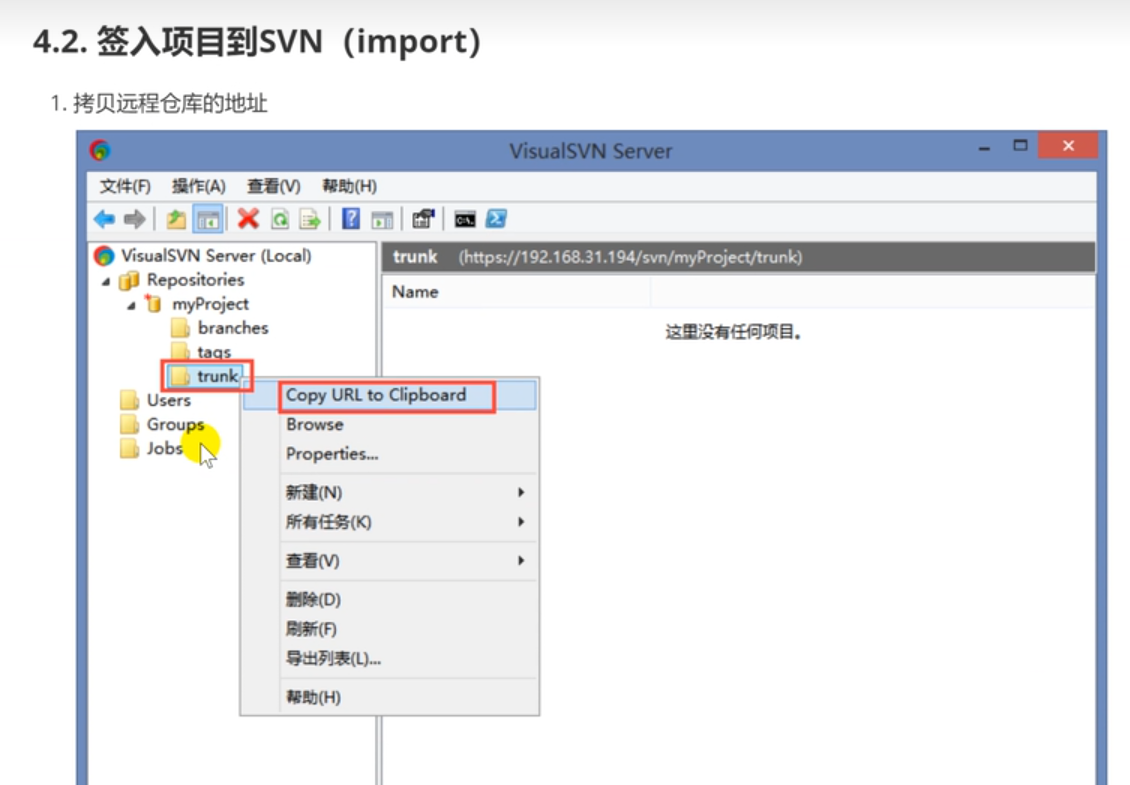Expand the 所有任务(K) submenu arrow
This screenshot has height=785, width=1130.
click(521, 522)
